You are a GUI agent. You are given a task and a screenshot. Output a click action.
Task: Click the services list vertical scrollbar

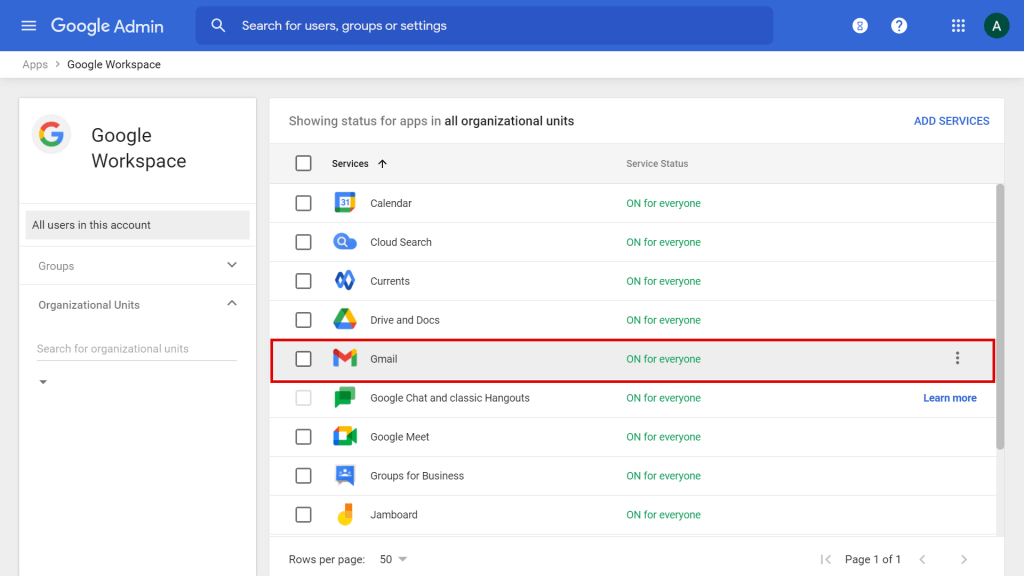pyautogui.click(x=1000, y=317)
